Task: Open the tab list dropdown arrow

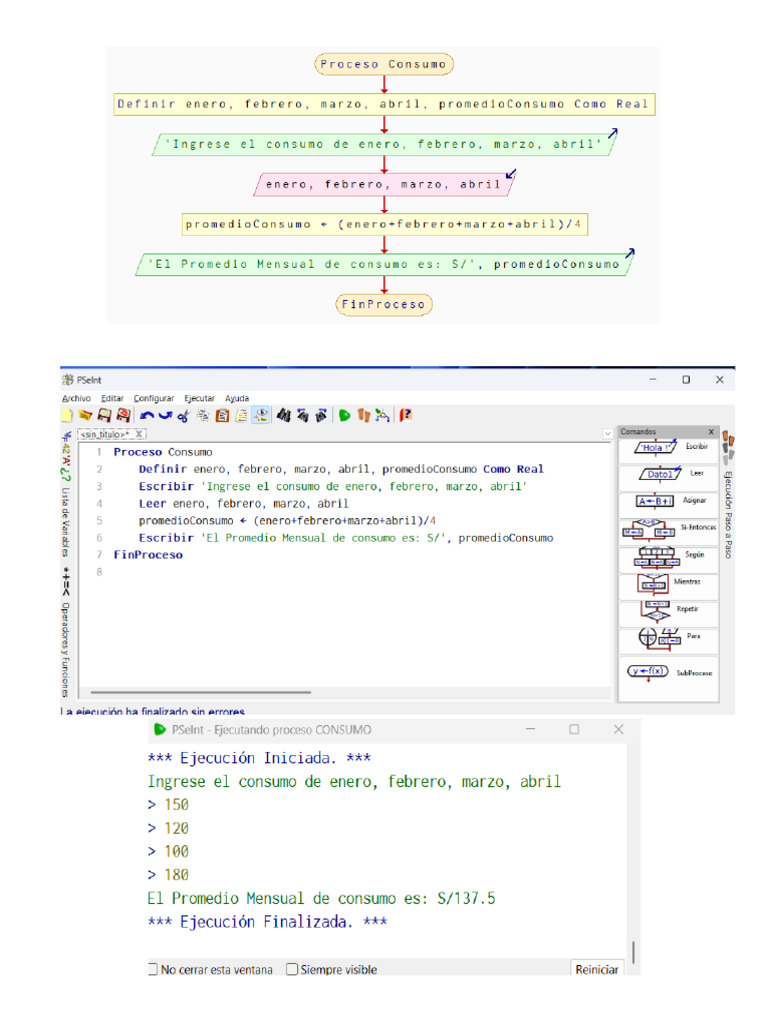Action: [x=608, y=434]
